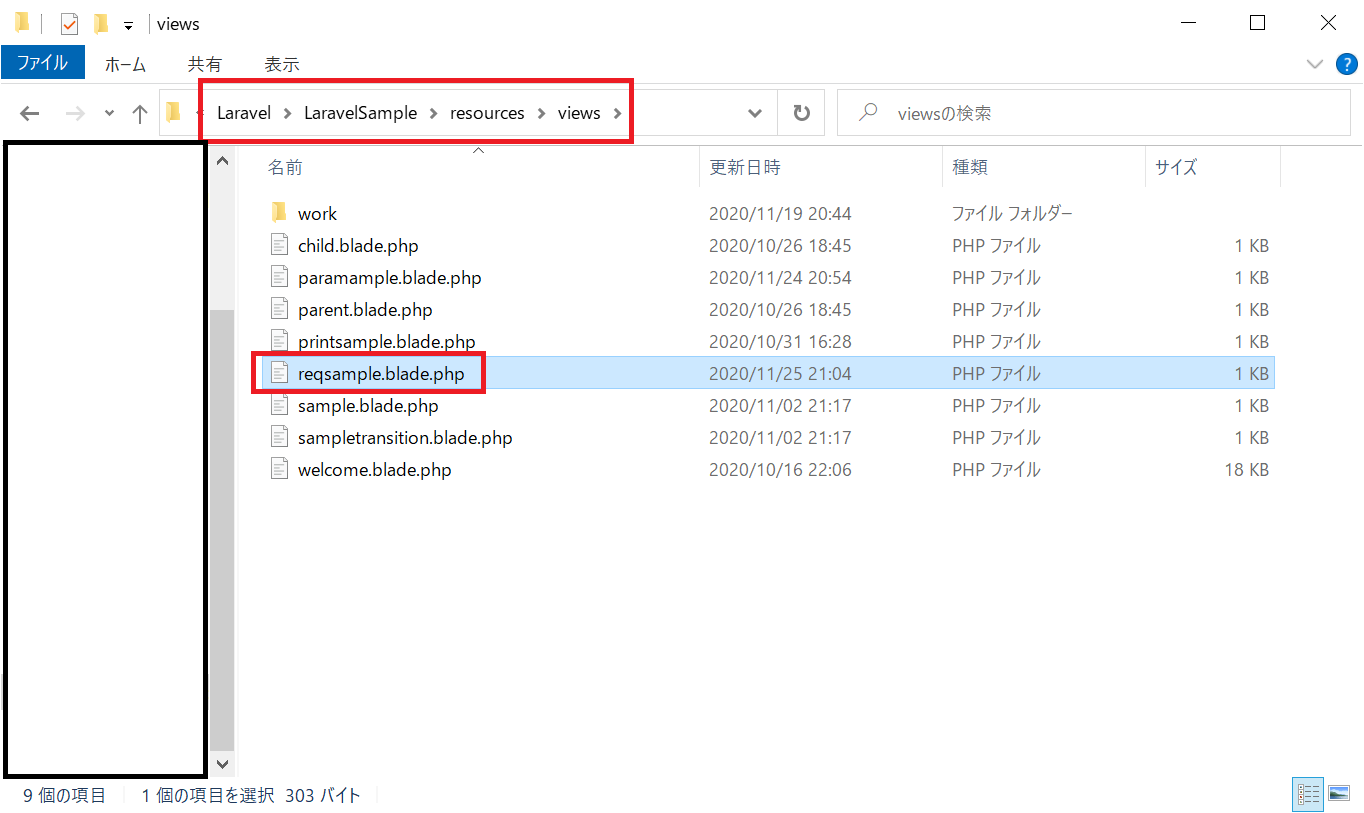Viewport: 1364px width, 813px height.
Task: Switch to the 表示 ribbon tab
Action: tap(281, 64)
